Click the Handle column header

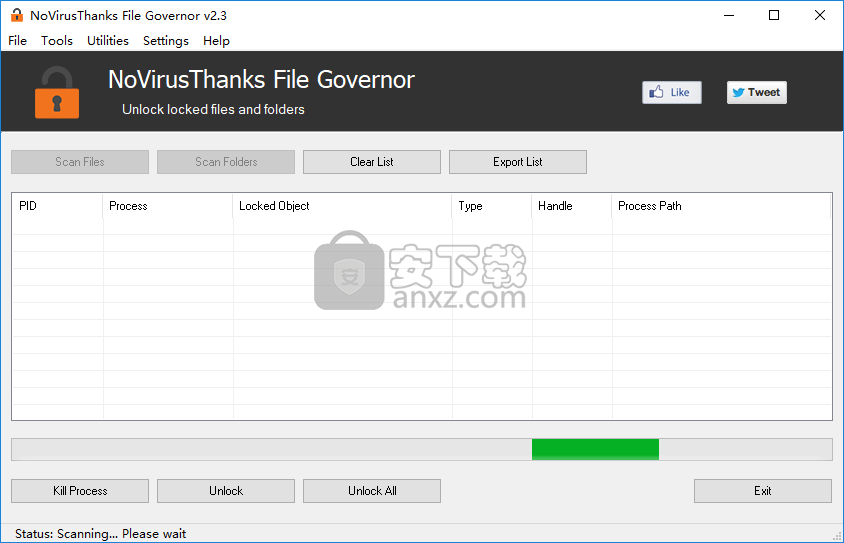pos(571,206)
